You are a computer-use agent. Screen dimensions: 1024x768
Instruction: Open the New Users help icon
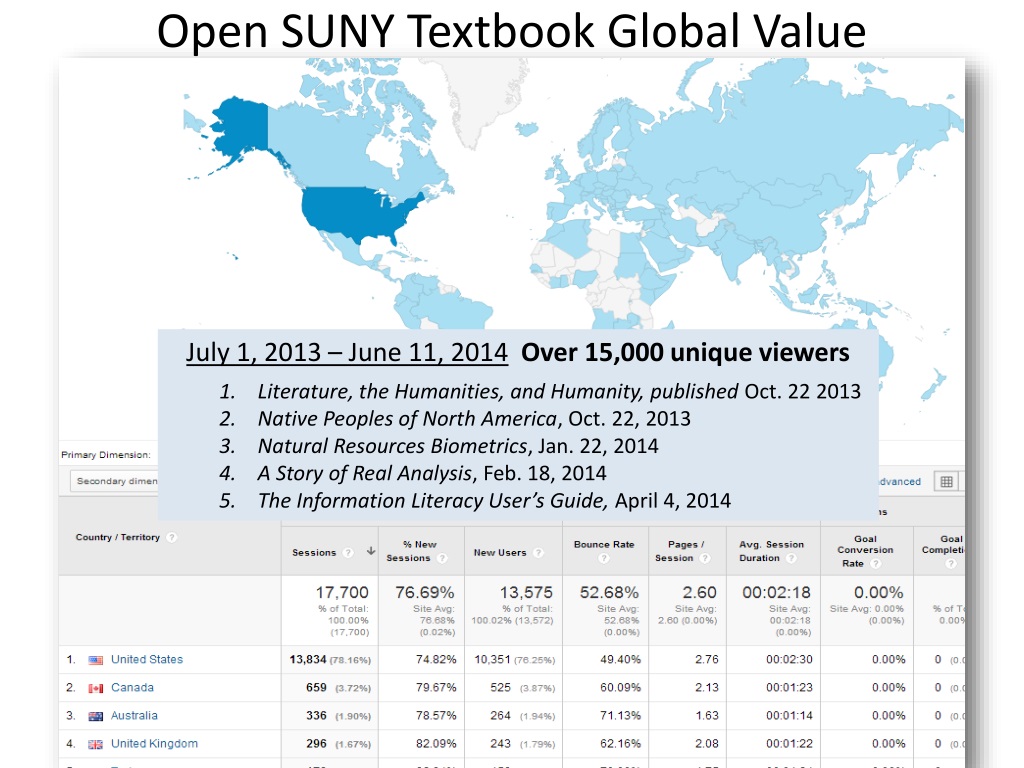(538, 552)
